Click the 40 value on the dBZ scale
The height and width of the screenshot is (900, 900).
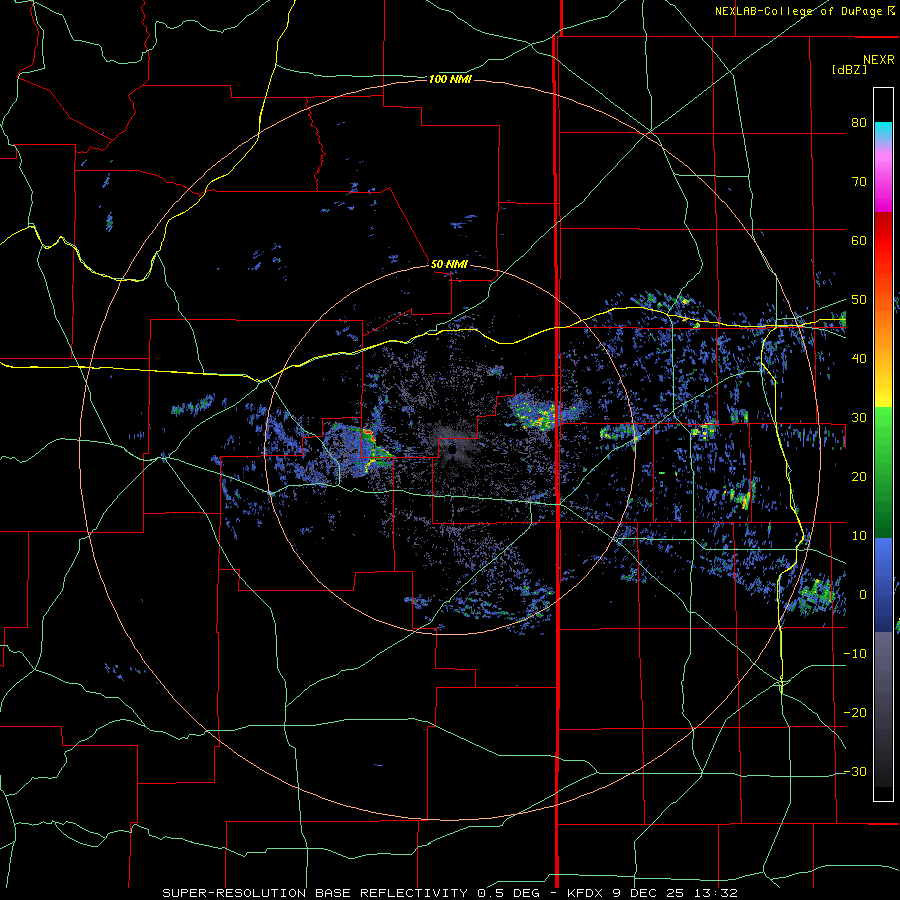859,359
